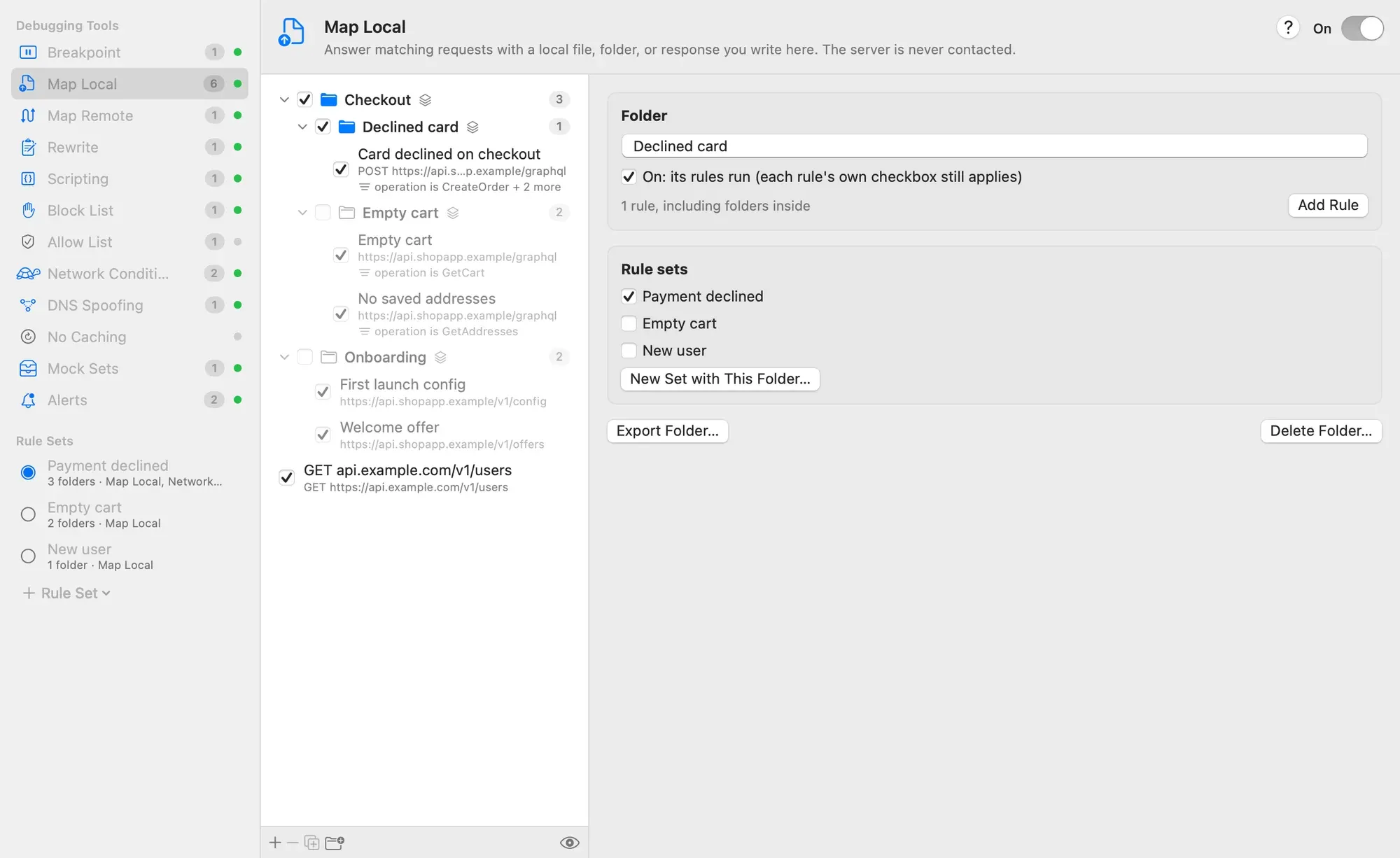Click New Set with This Folder button
Image resolution: width=1400 pixels, height=858 pixels.
pyautogui.click(x=720, y=379)
